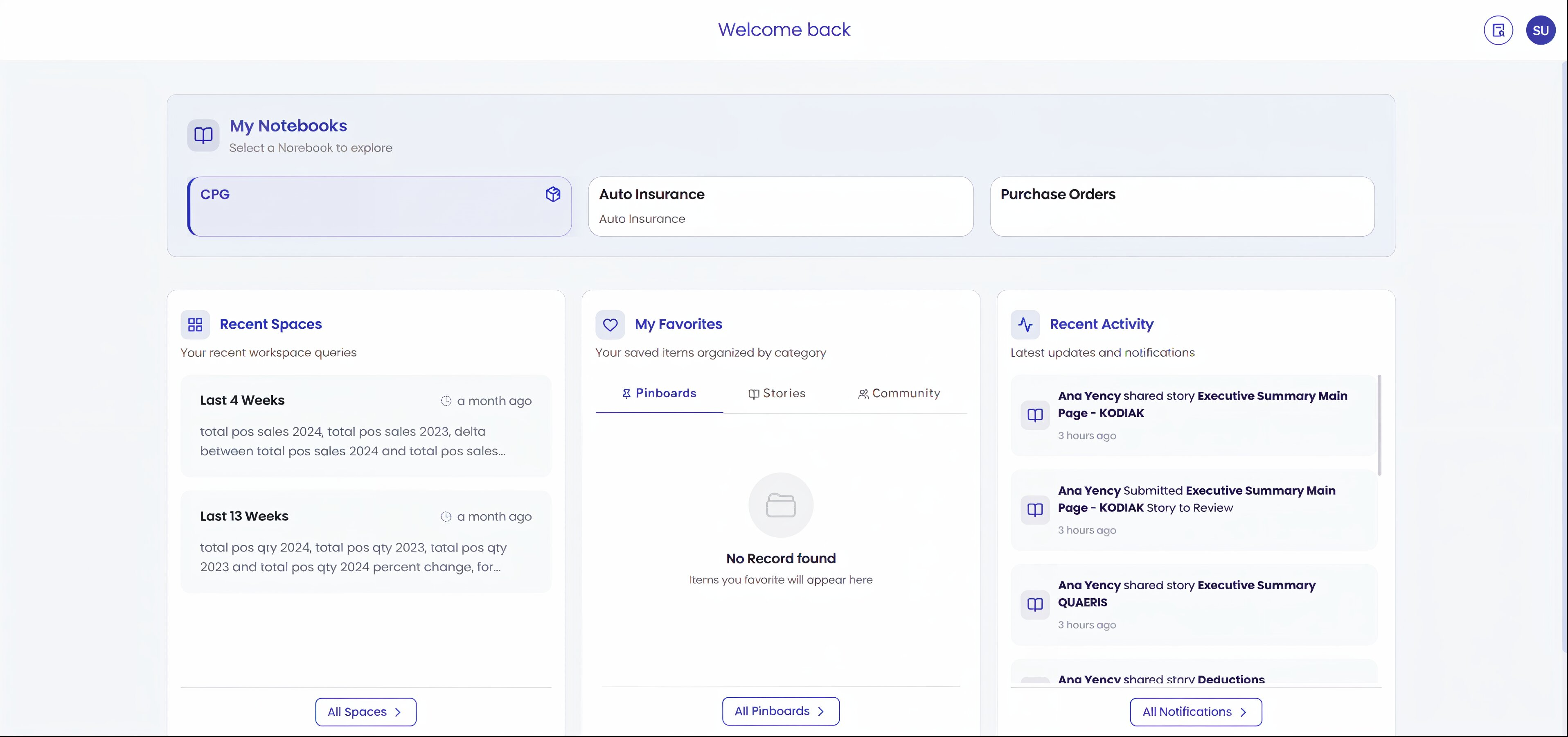Click 'Latest updates and notifications' subtitle
The image size is (1568, 737).
pos(1102,353)
